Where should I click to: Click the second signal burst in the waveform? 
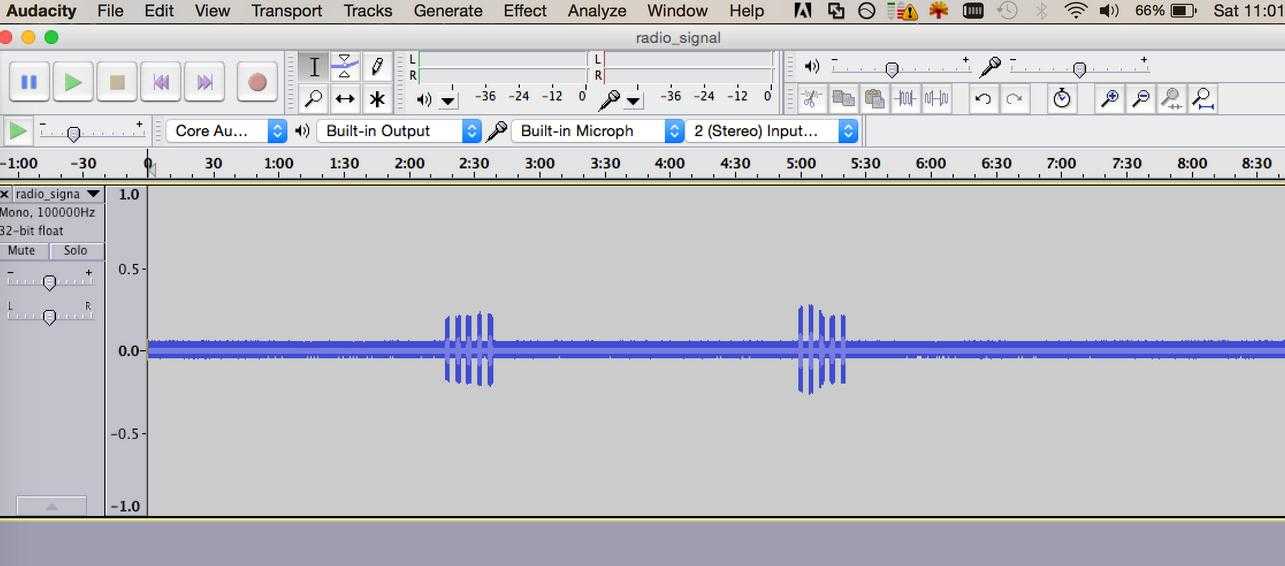[822, 349]
